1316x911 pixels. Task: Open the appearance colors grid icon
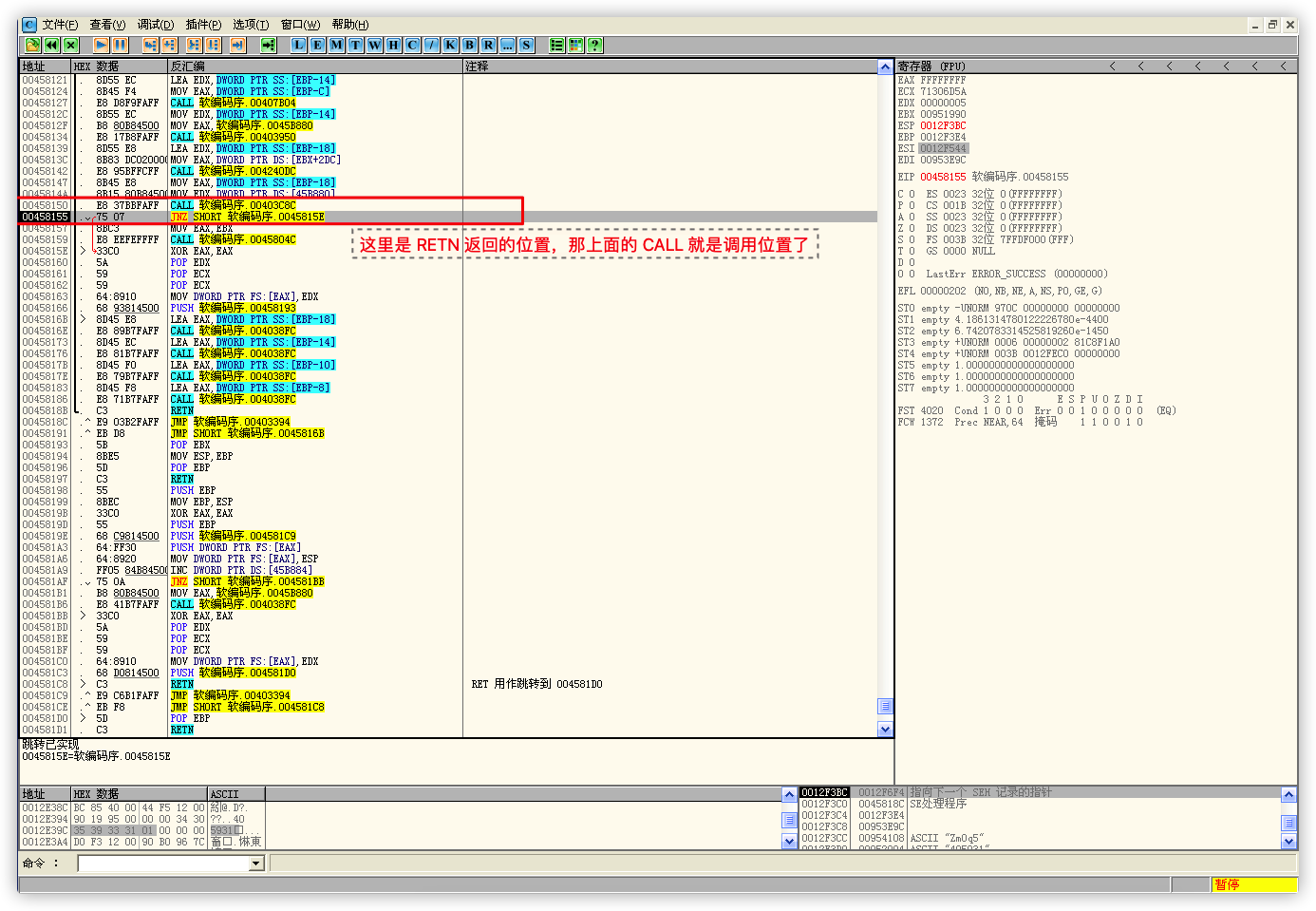coord(575,45)
